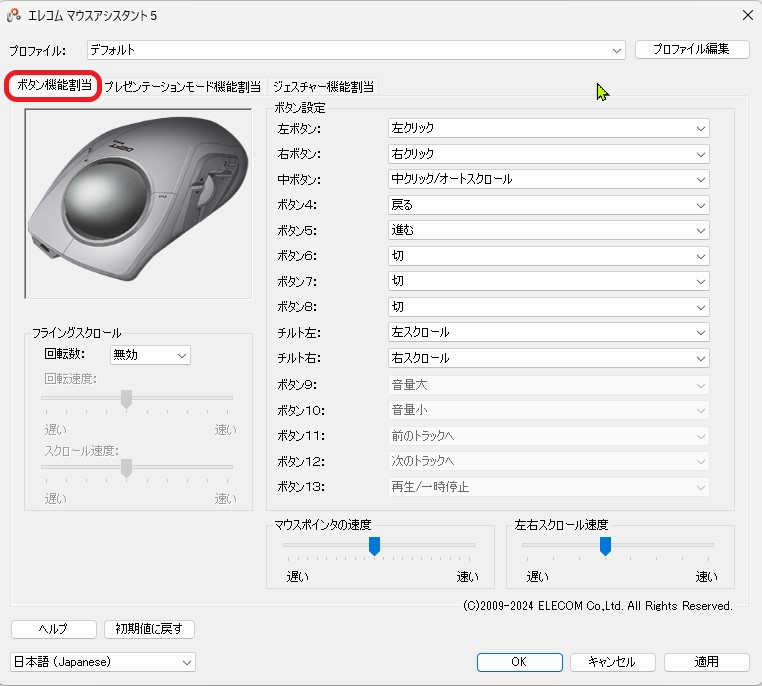The height and width of the screenshot is (686, 762).
Task: Open the ボタン8 function dropdown
Action: (x=549, y=307)
